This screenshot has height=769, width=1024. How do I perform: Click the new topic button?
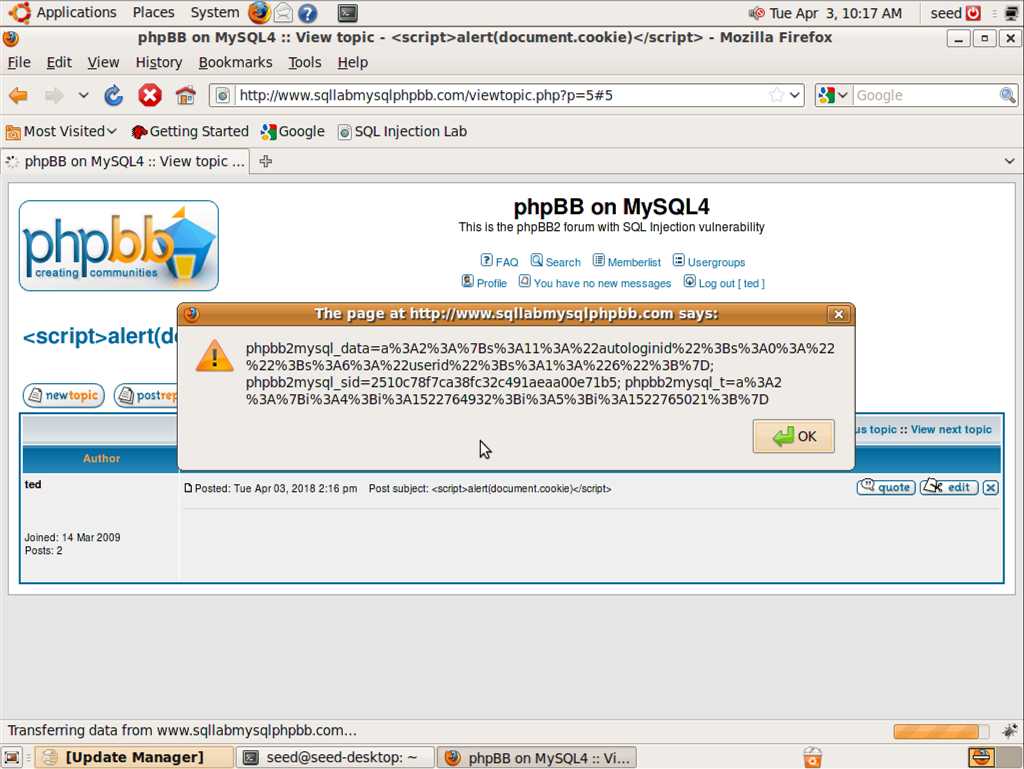64,396
